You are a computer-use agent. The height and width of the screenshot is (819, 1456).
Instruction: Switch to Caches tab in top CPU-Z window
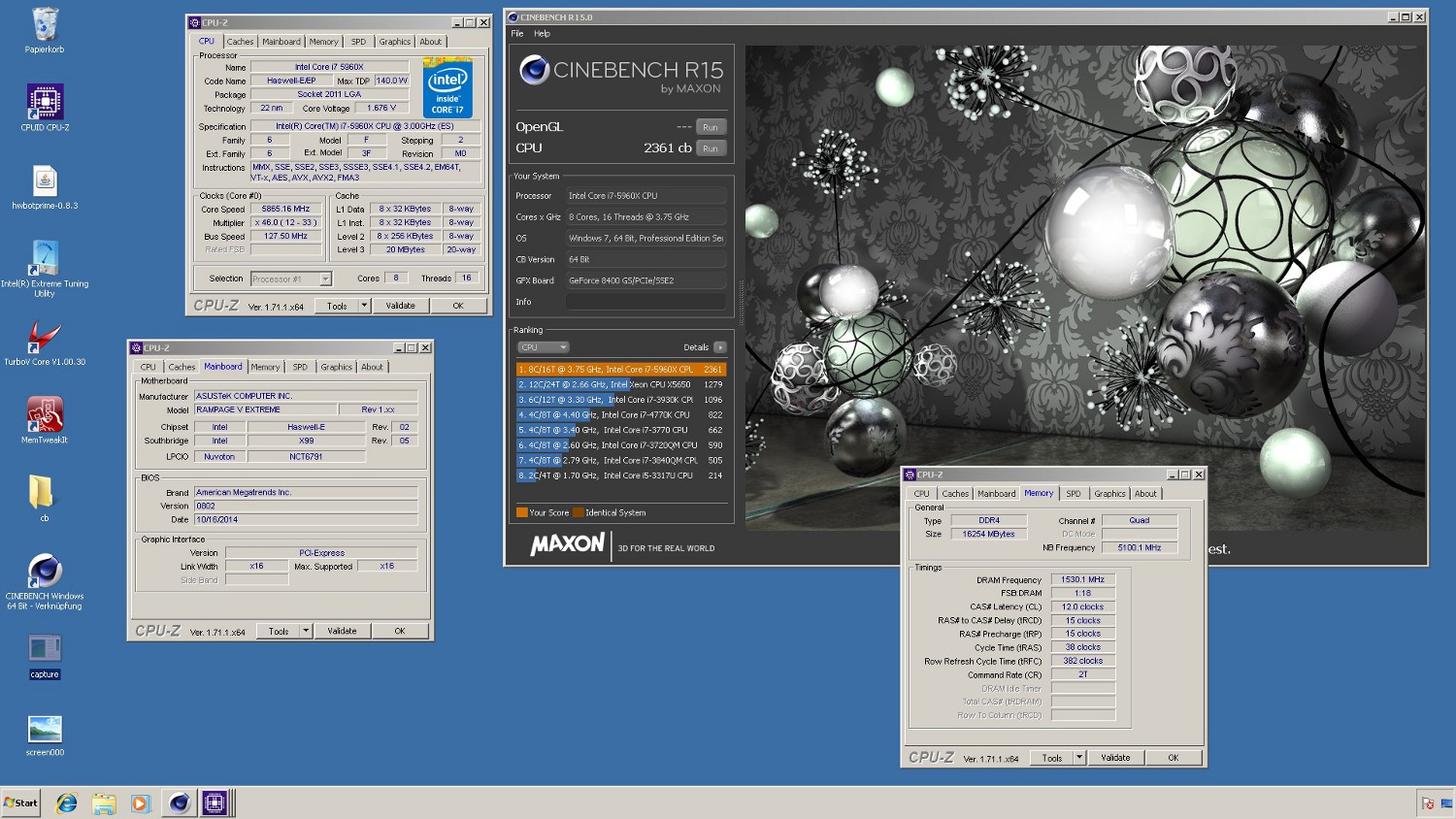pos(240,42)
